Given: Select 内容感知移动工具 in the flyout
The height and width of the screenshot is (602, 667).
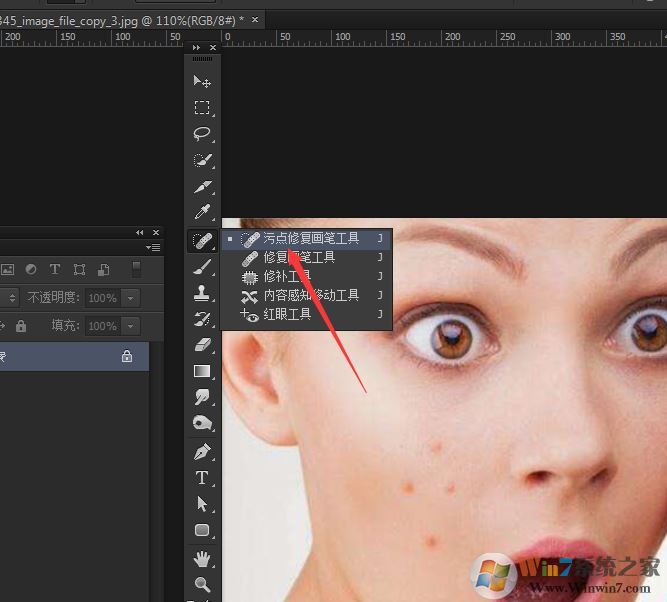Looking at the screenshot, I should point(310,295).
